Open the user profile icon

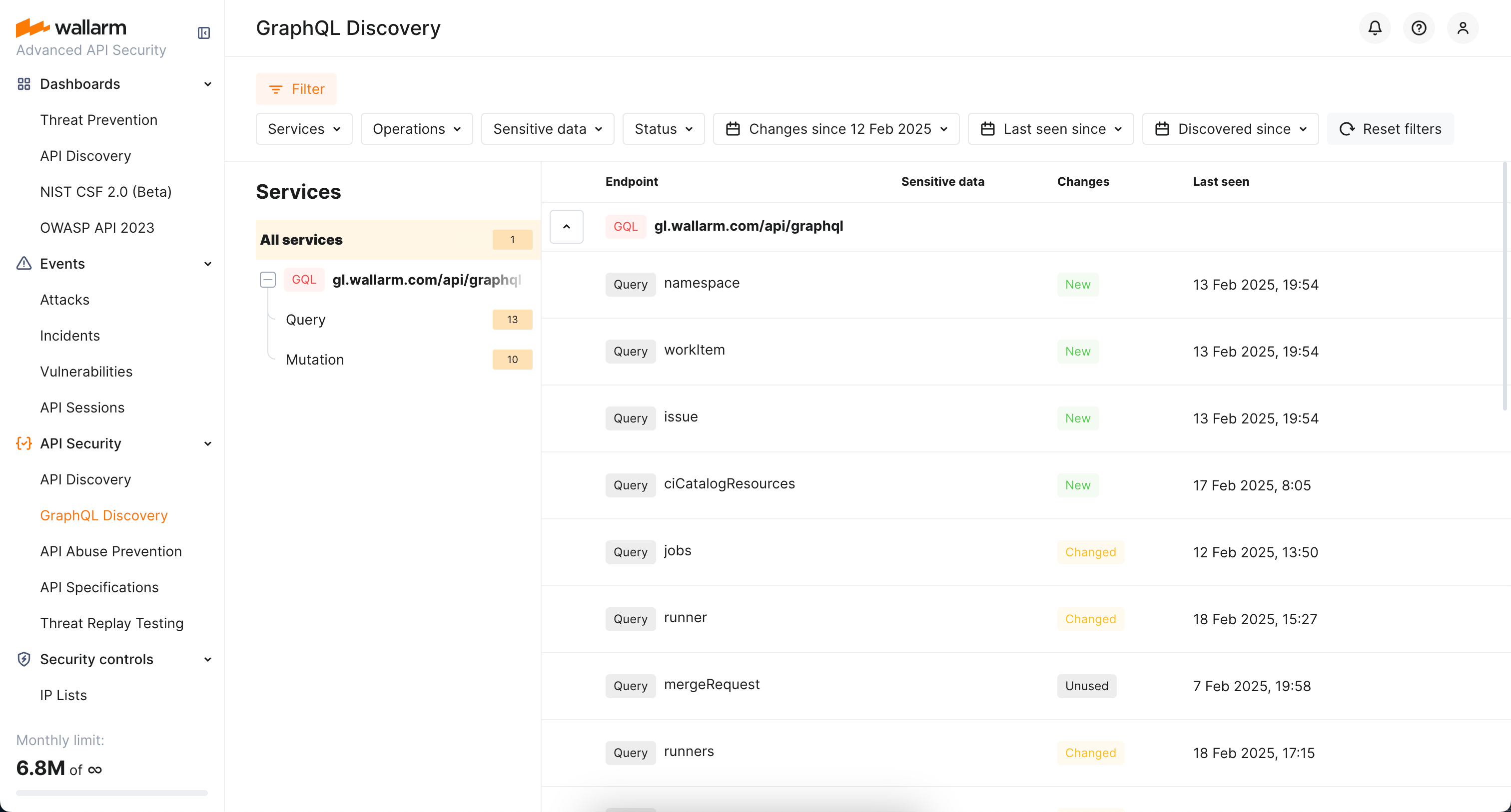tap(1463, 28)
